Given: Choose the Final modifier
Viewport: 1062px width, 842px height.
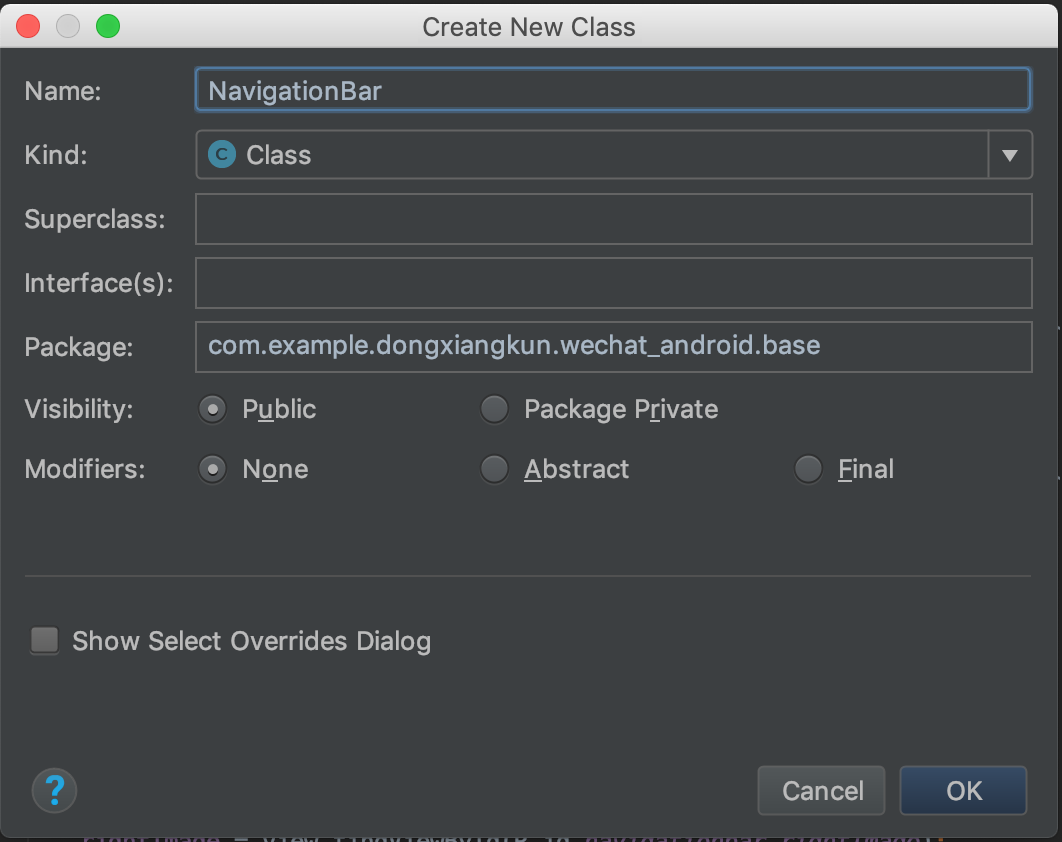Looking at the screenshot, I should pyautogui.click(x=808, y=469).
